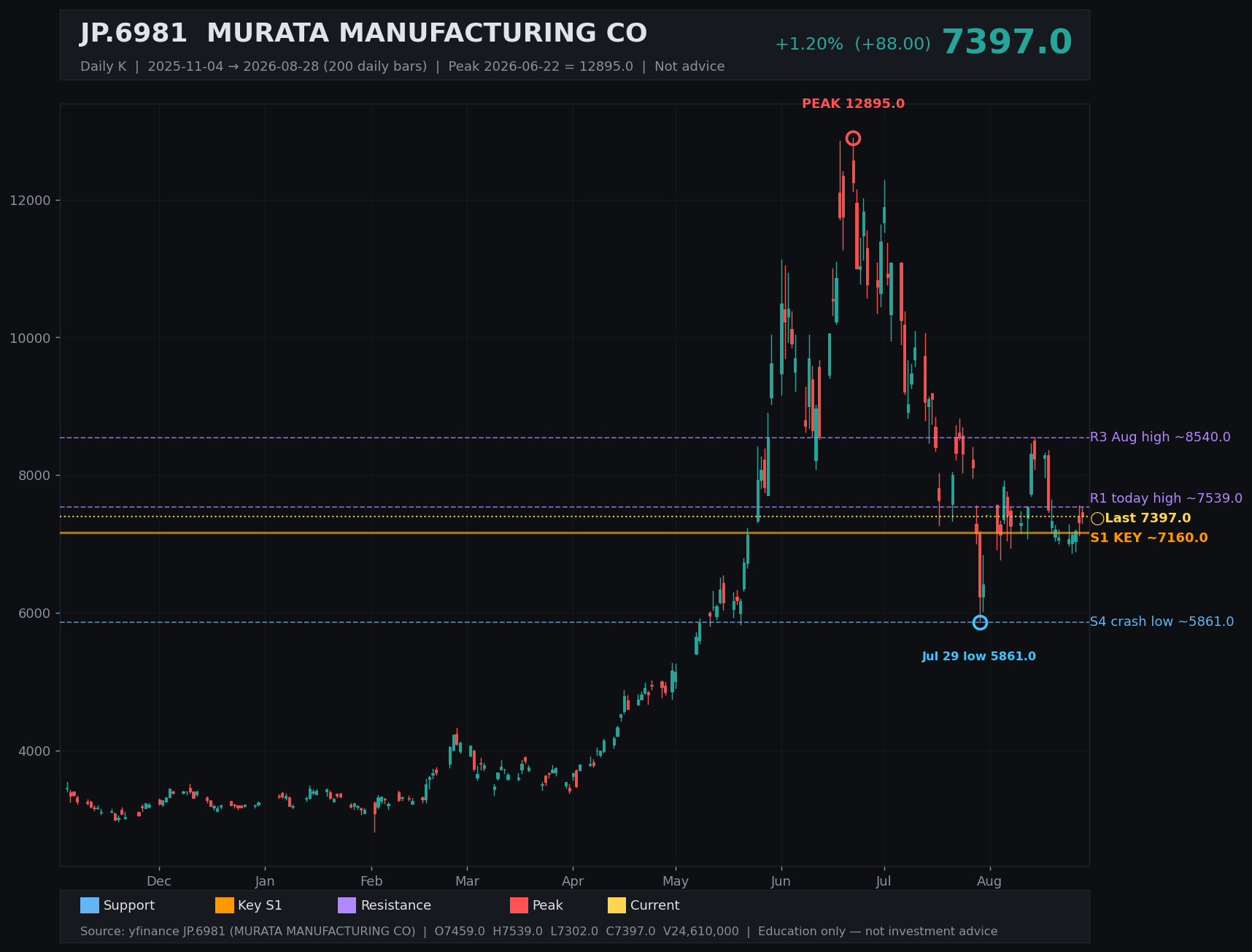
Task: Click the "Key S1" legend label
Action: (x=260, y=905)
